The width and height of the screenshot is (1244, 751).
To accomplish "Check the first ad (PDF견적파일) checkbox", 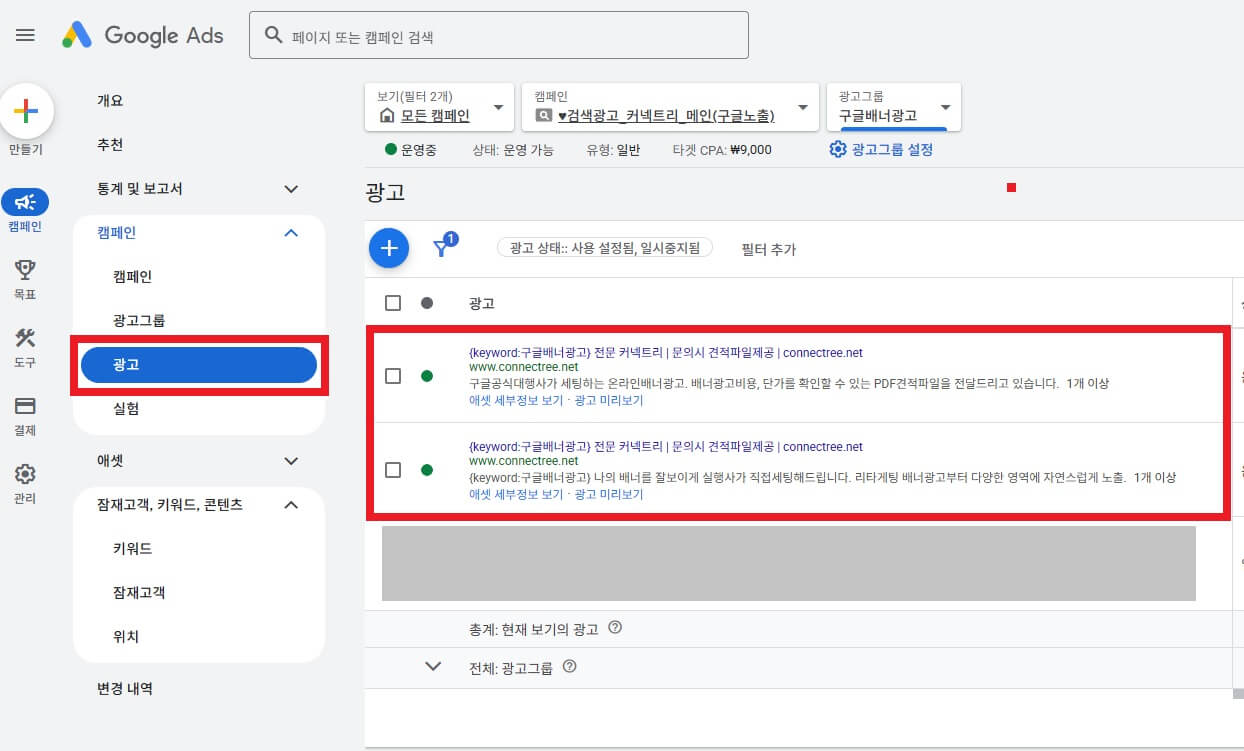I will pyautogui.click(x=393, y=376).
